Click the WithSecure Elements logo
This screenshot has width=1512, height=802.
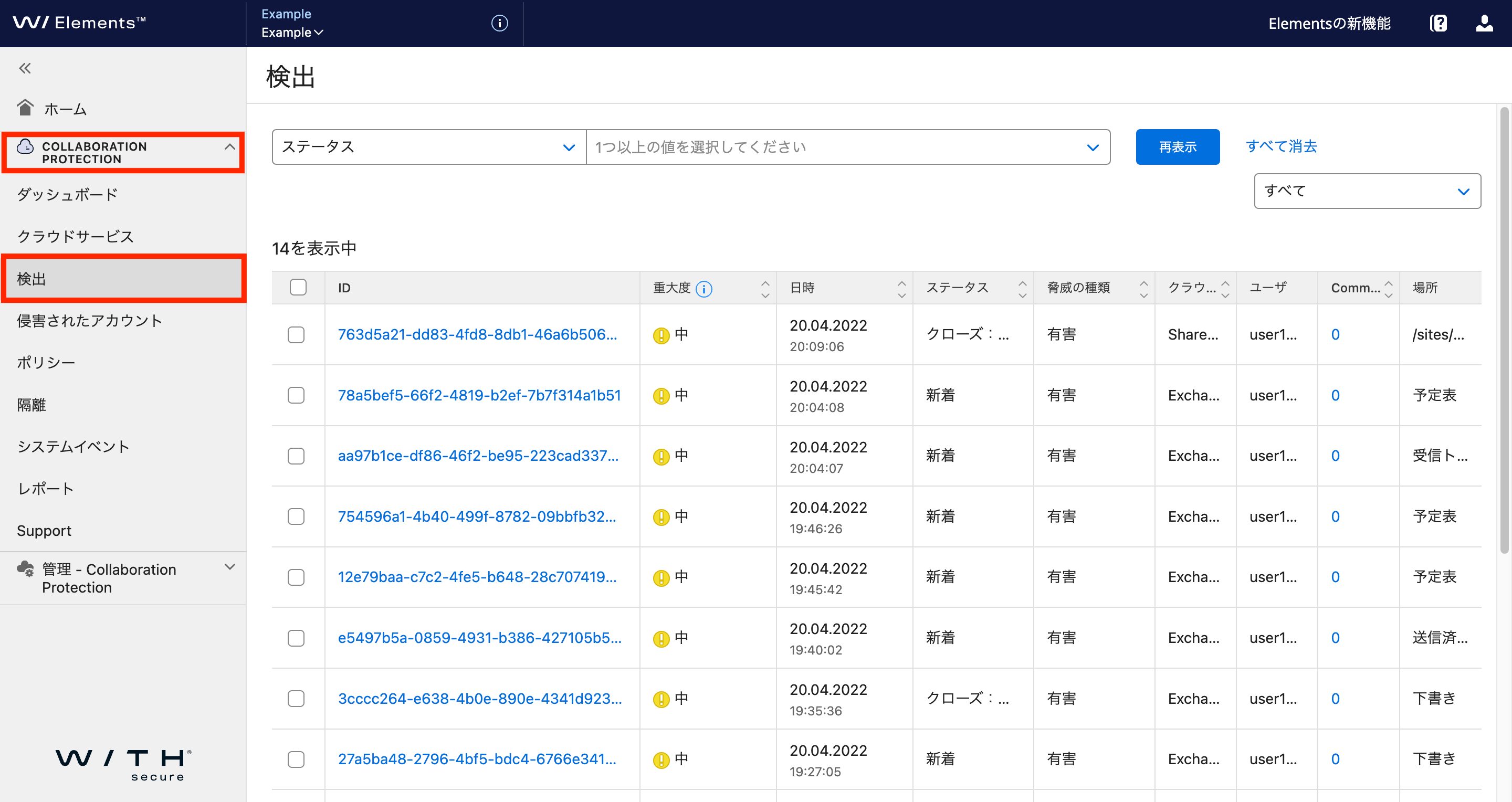[79, 22]
